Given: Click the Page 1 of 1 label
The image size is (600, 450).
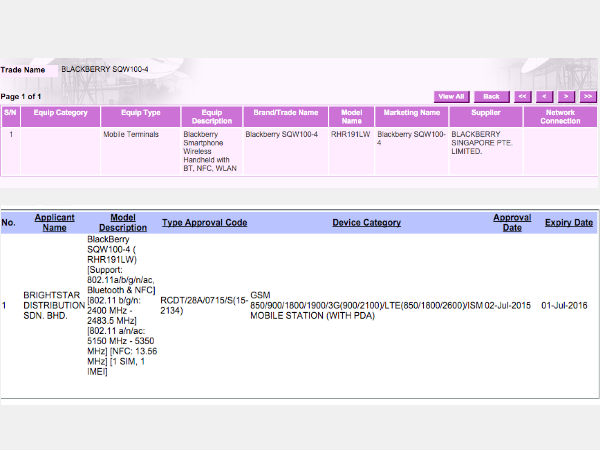Looking at the screenshot, I should (21, 96).
